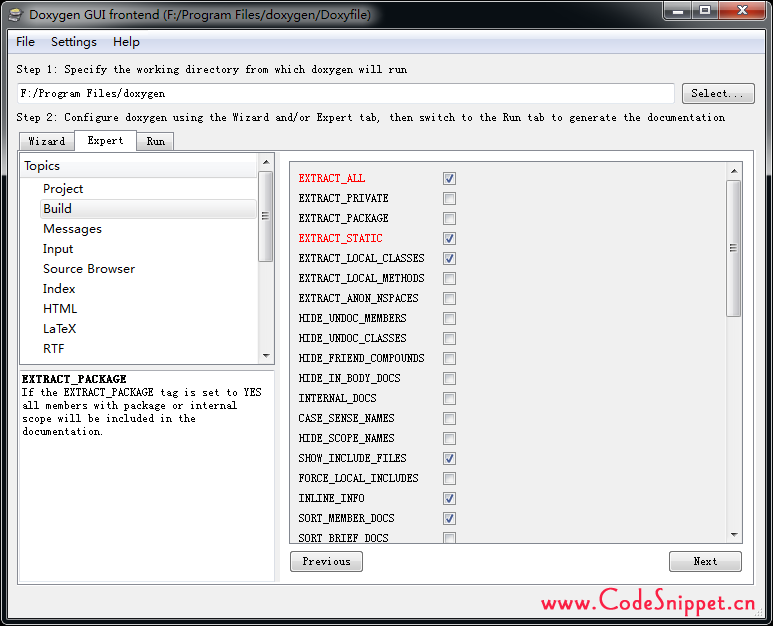Image resolution: width=773 pixels, height=626 pixels.
Task: Switch to the Run tab
Action: 155,141
